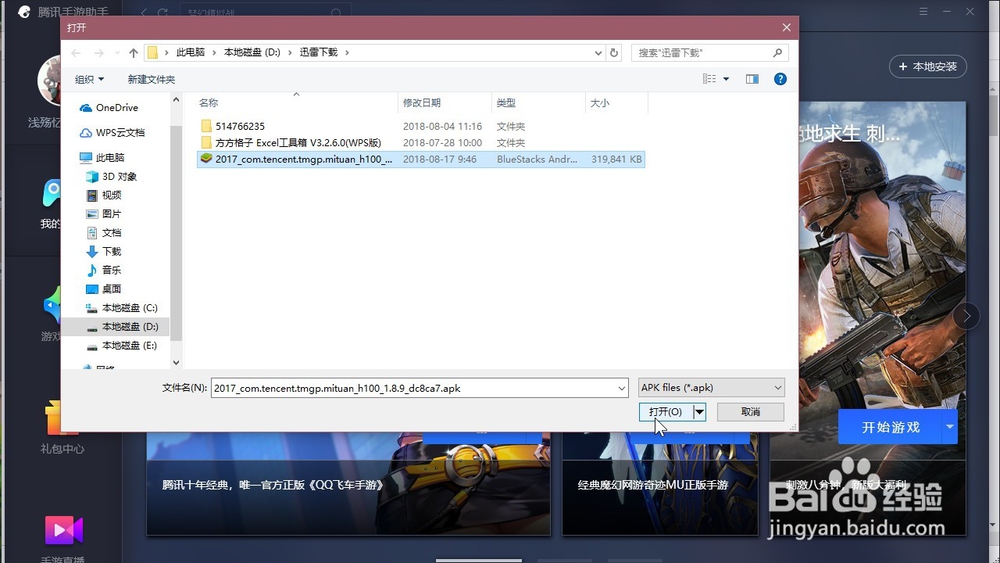Open the recent locations dropdown arrow
This screenshot has height=563, width=1000.
(117, 53)
